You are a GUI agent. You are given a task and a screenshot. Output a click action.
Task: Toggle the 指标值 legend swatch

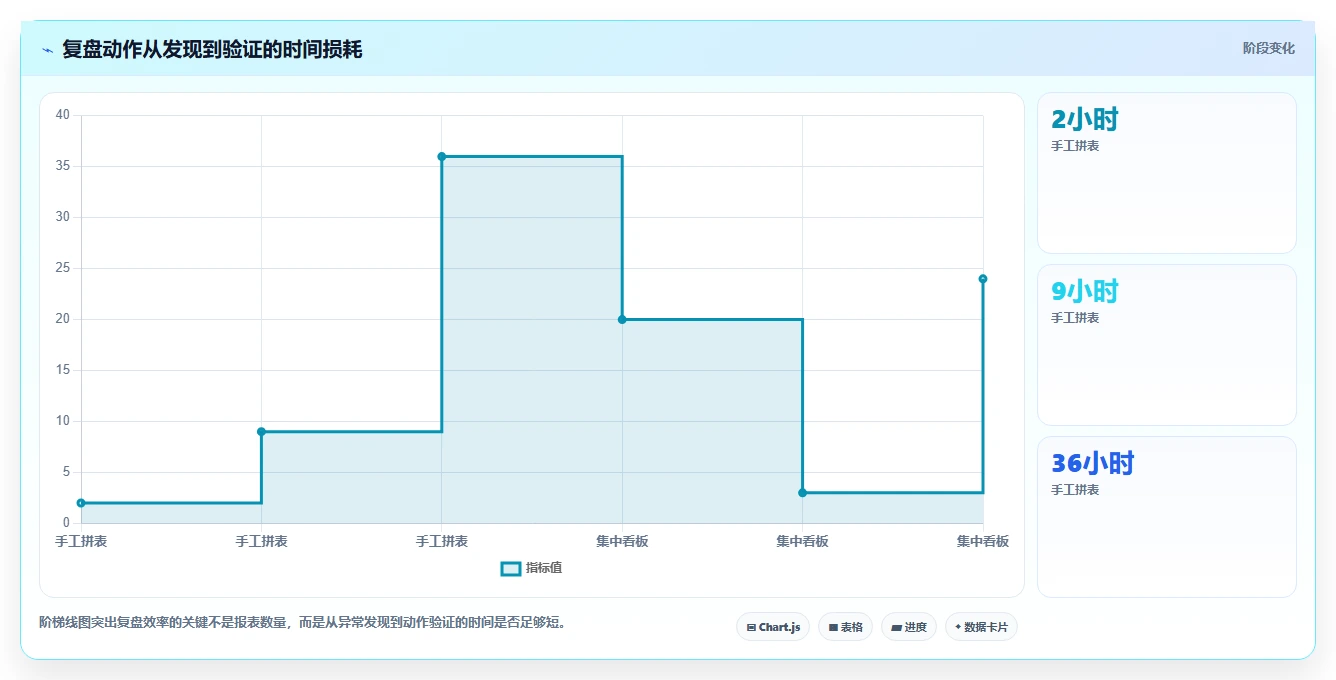510,568
